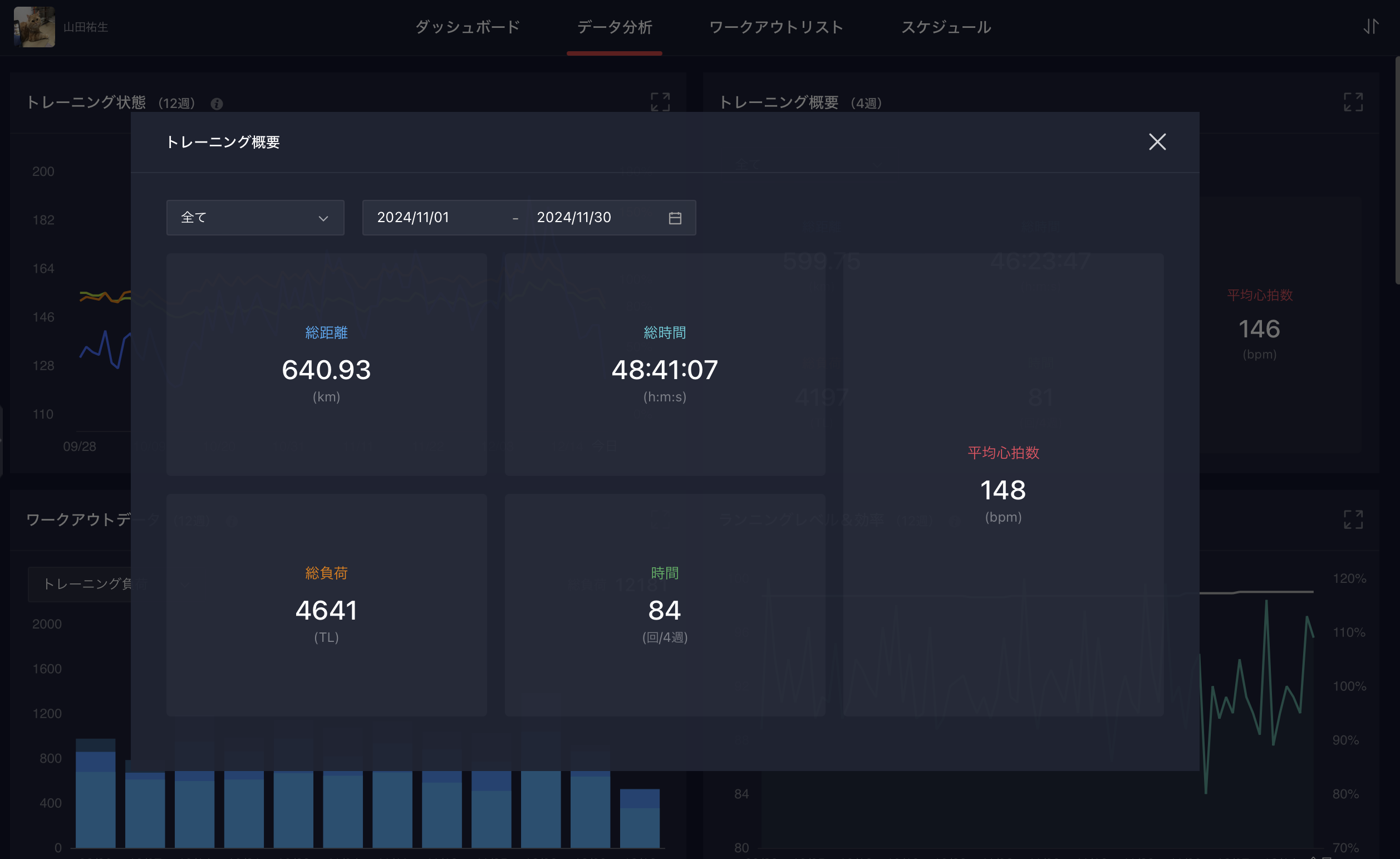This screenshot has height=859, width=1400.
Task: Open the calendar icon in date range
Action: [x=675, y=218]
